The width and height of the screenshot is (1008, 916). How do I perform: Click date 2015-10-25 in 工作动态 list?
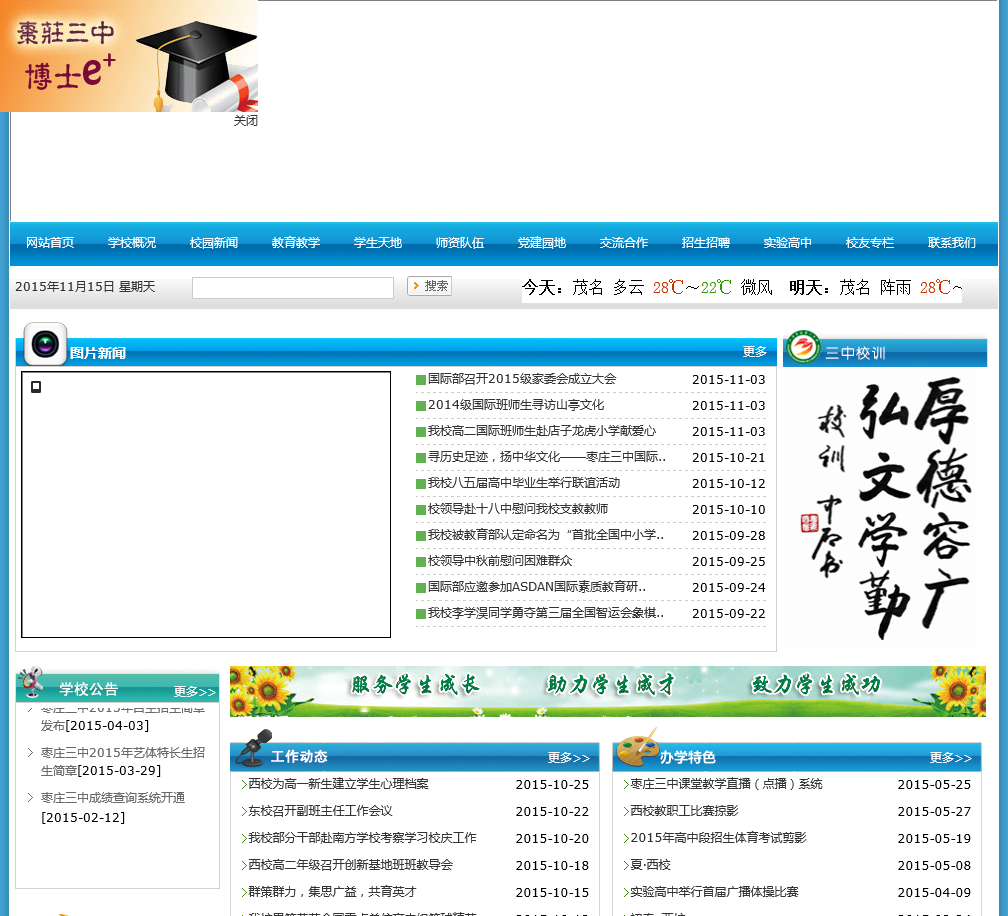tap(552, 785)
